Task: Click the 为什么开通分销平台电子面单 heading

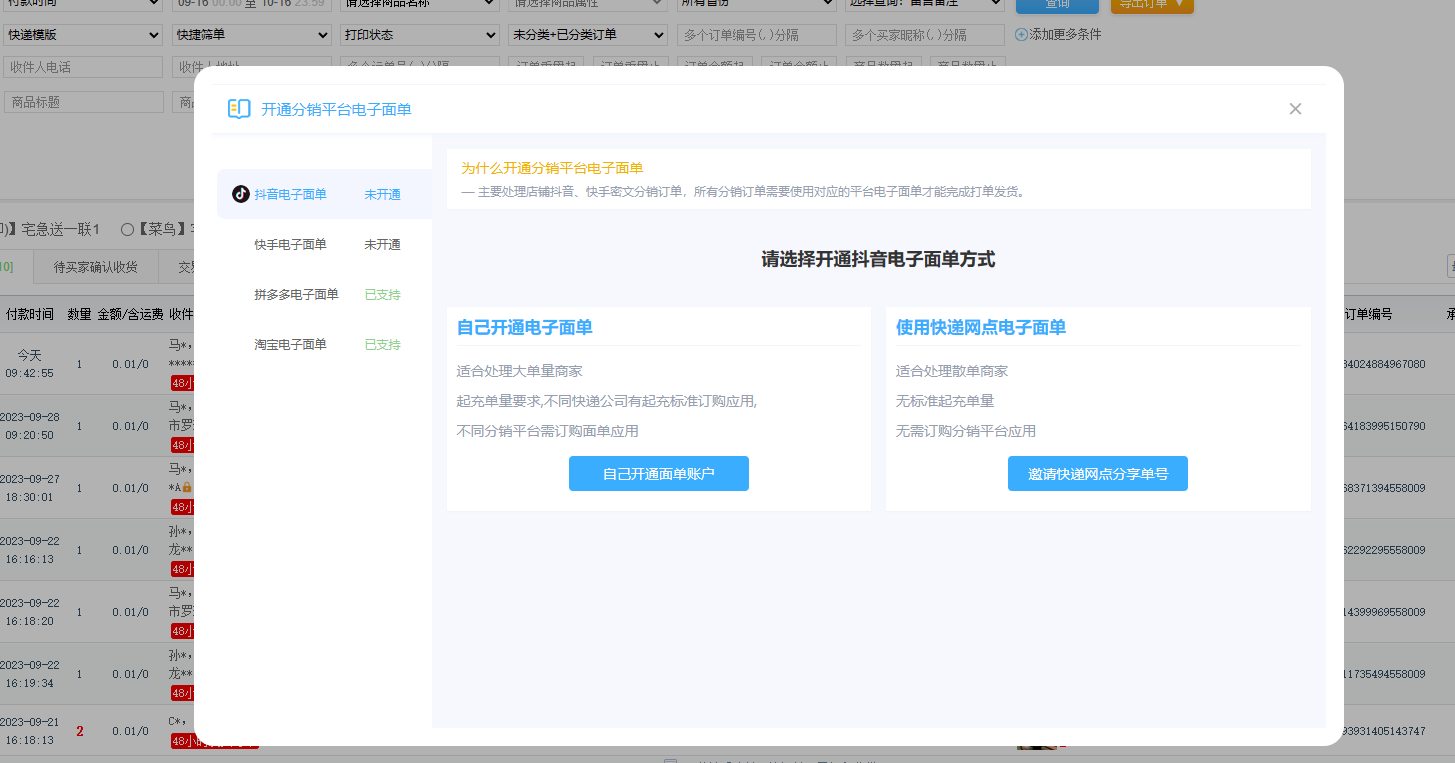Action: point(552,168)
